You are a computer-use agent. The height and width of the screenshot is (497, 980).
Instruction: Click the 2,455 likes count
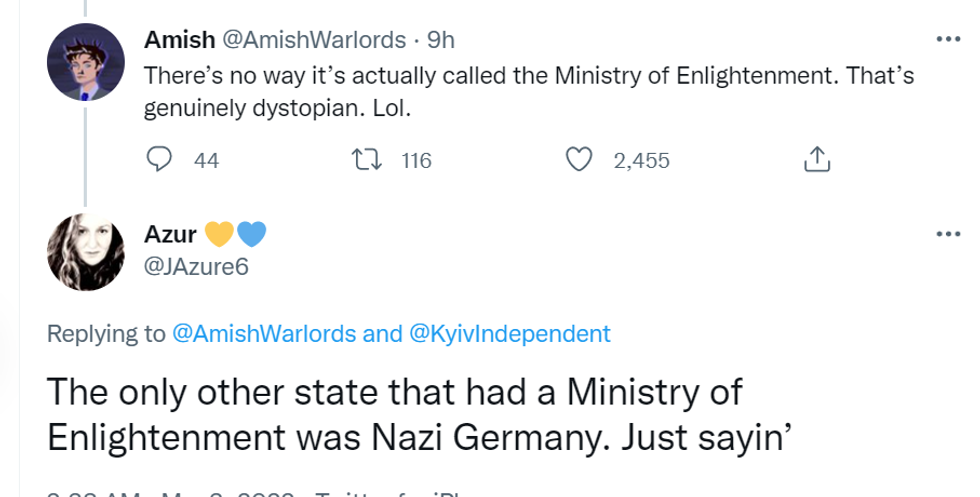tap(641, 160)
